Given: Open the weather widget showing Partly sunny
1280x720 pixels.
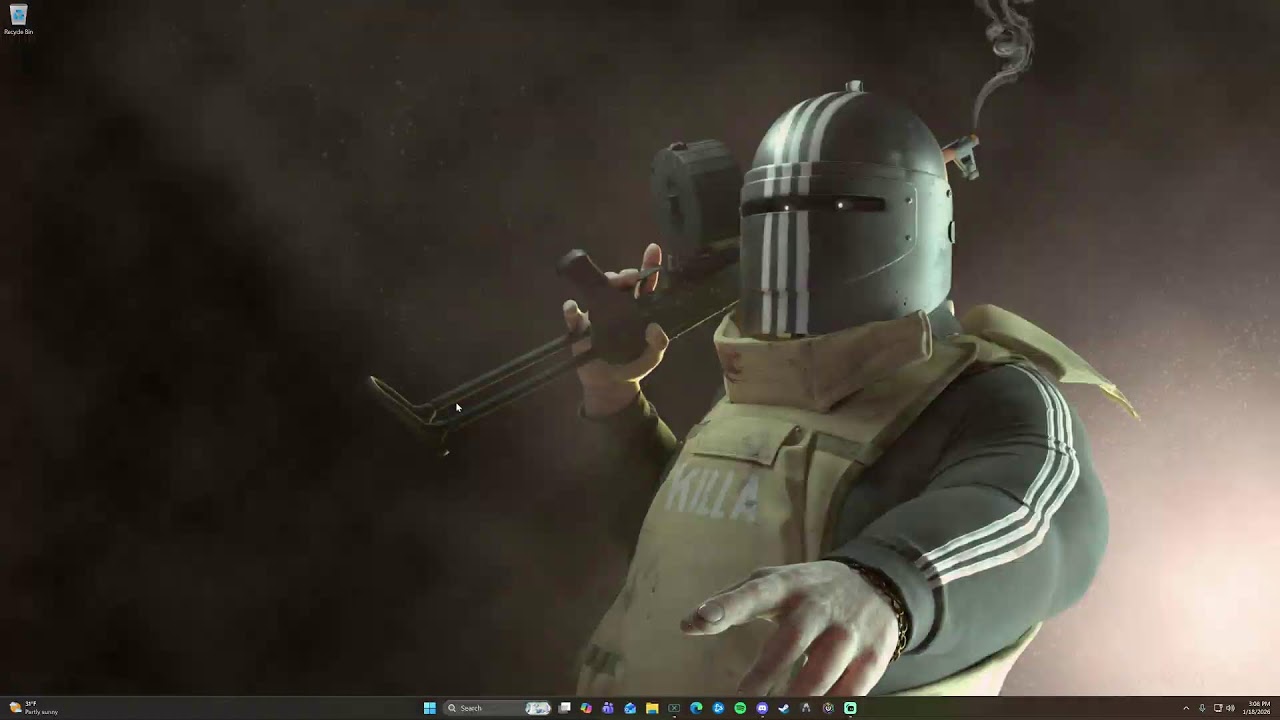Looking at the screenshot, I should (33, 708).
